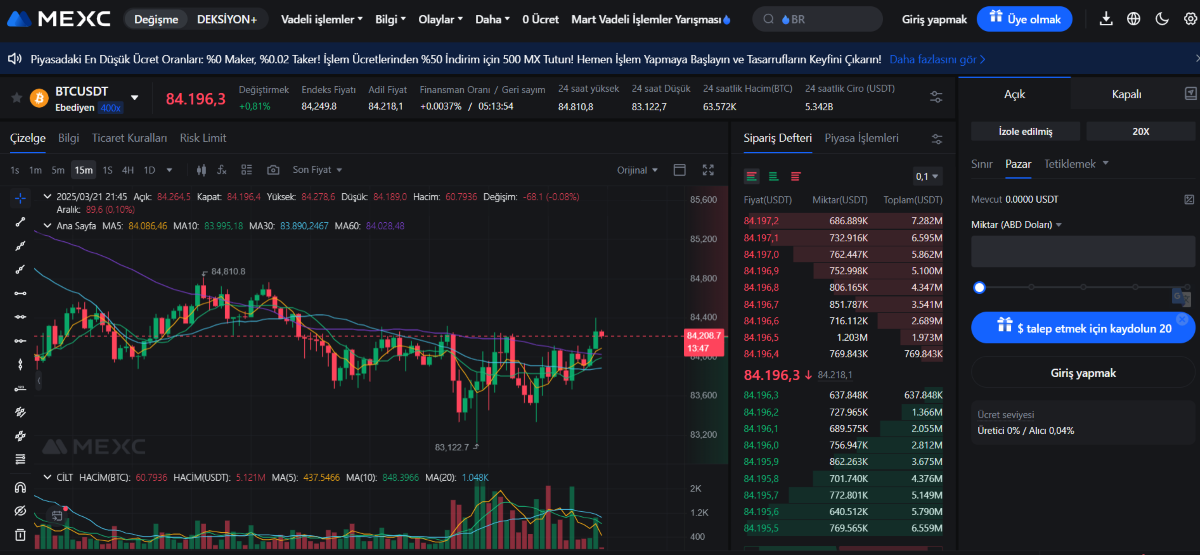This screenshot has width=1200, height=555.
Task: Open the calculator icon beside Mevcut balance
Action: (1189, 200)
